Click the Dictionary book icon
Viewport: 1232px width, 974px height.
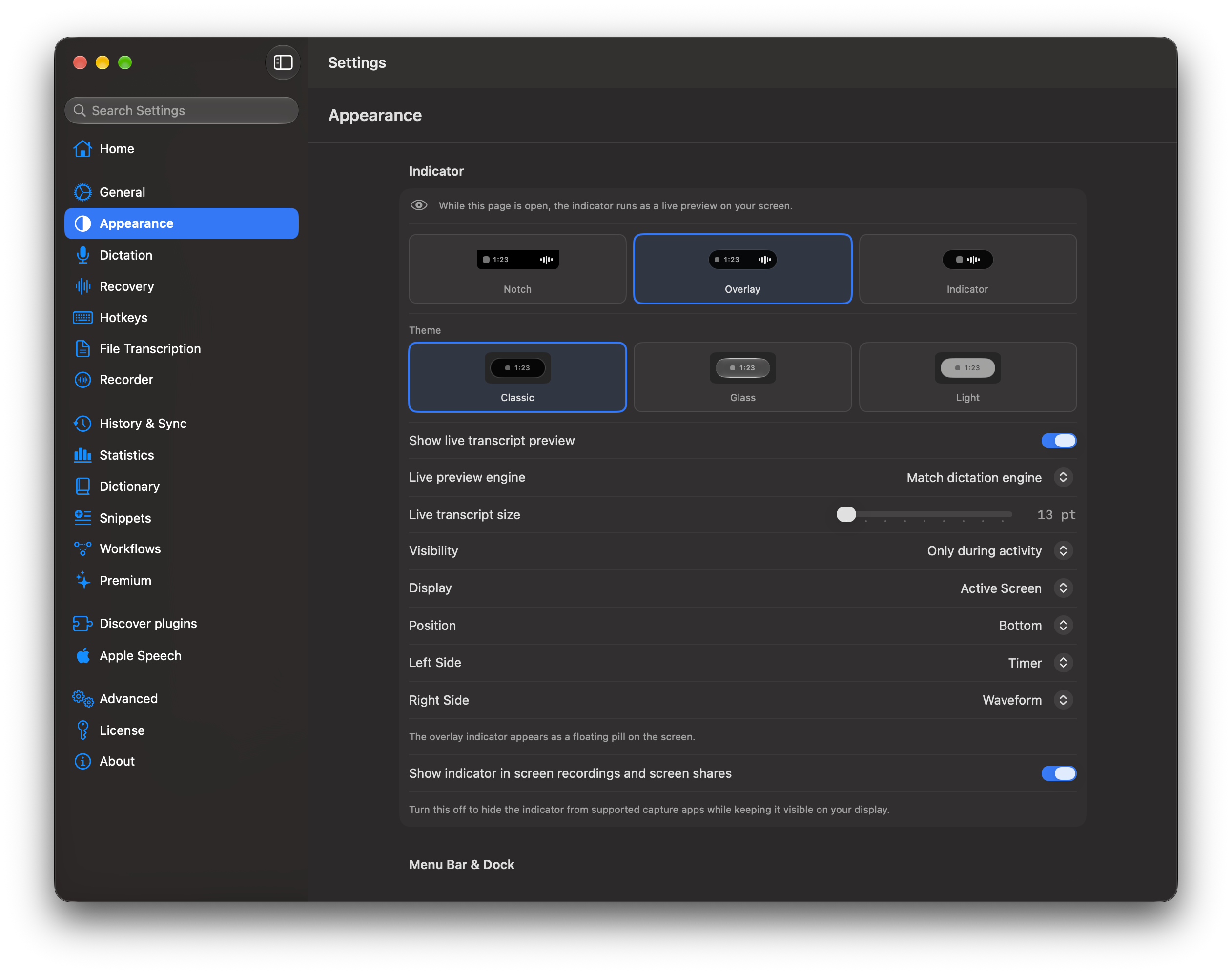tap(82, 487)
